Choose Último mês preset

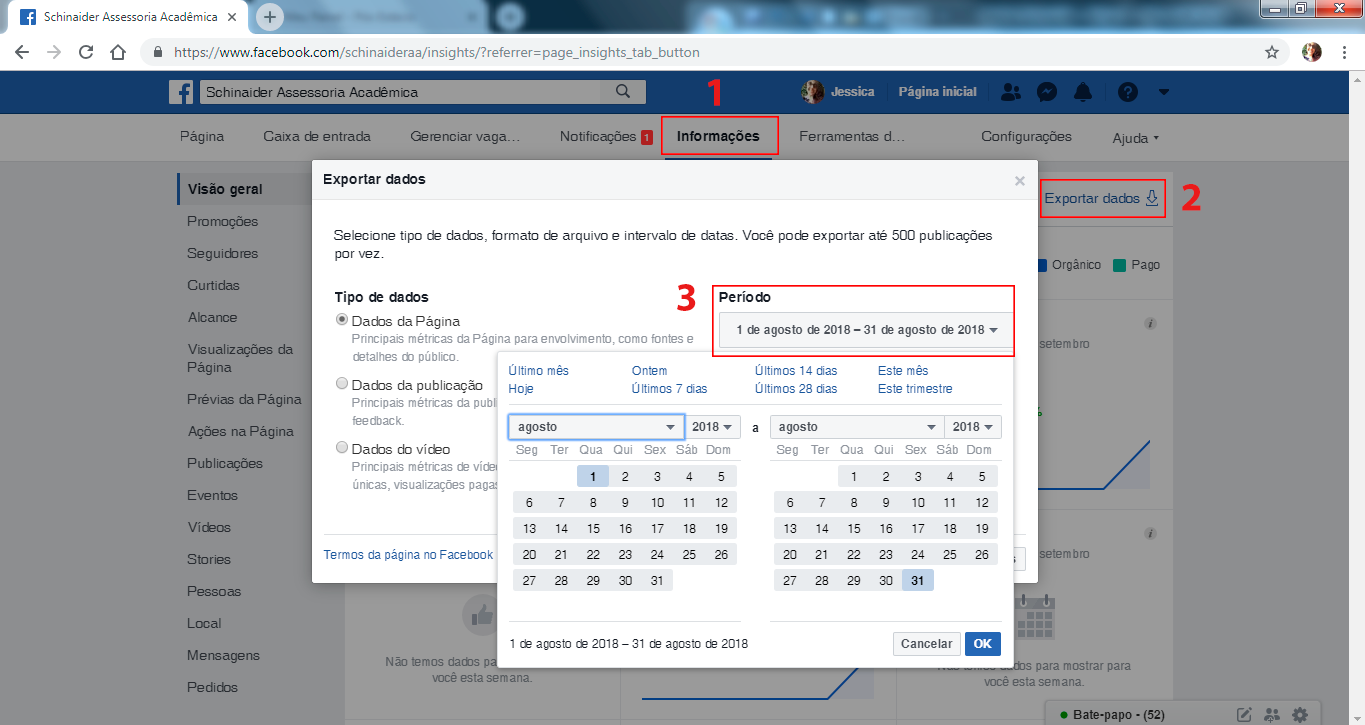coord(539,371)
